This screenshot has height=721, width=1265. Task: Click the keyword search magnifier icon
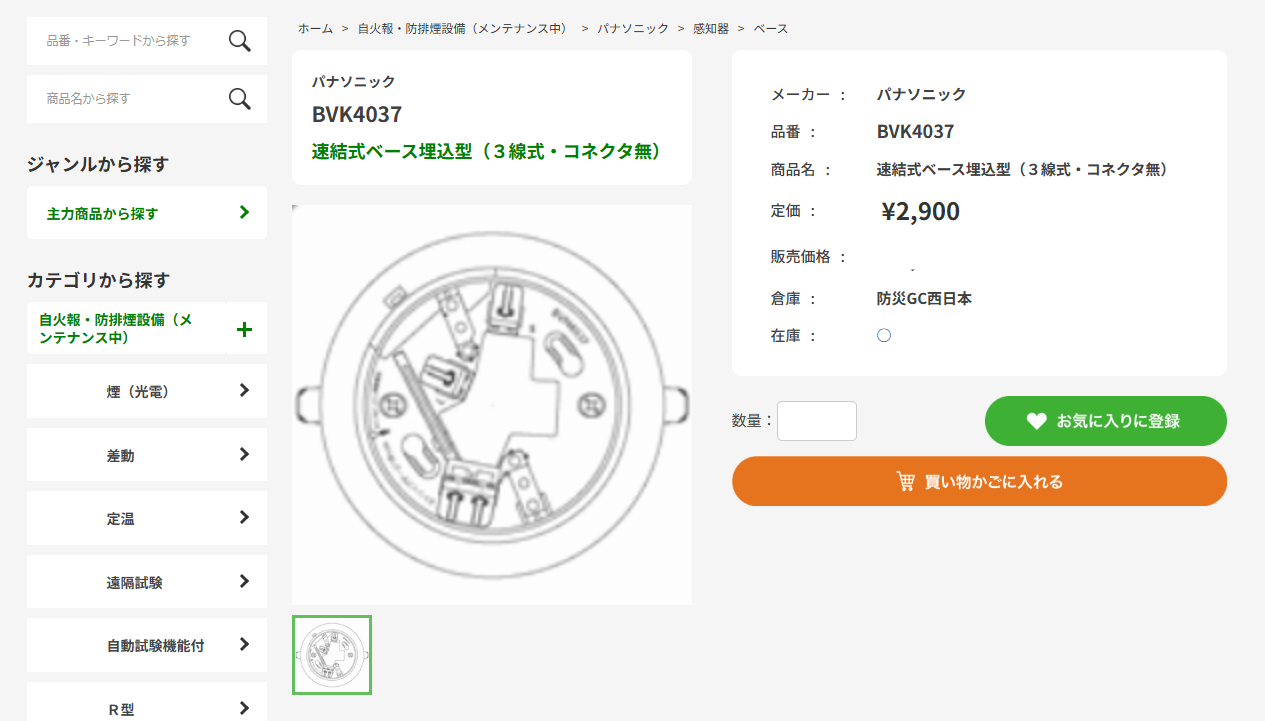click(240, 41)
